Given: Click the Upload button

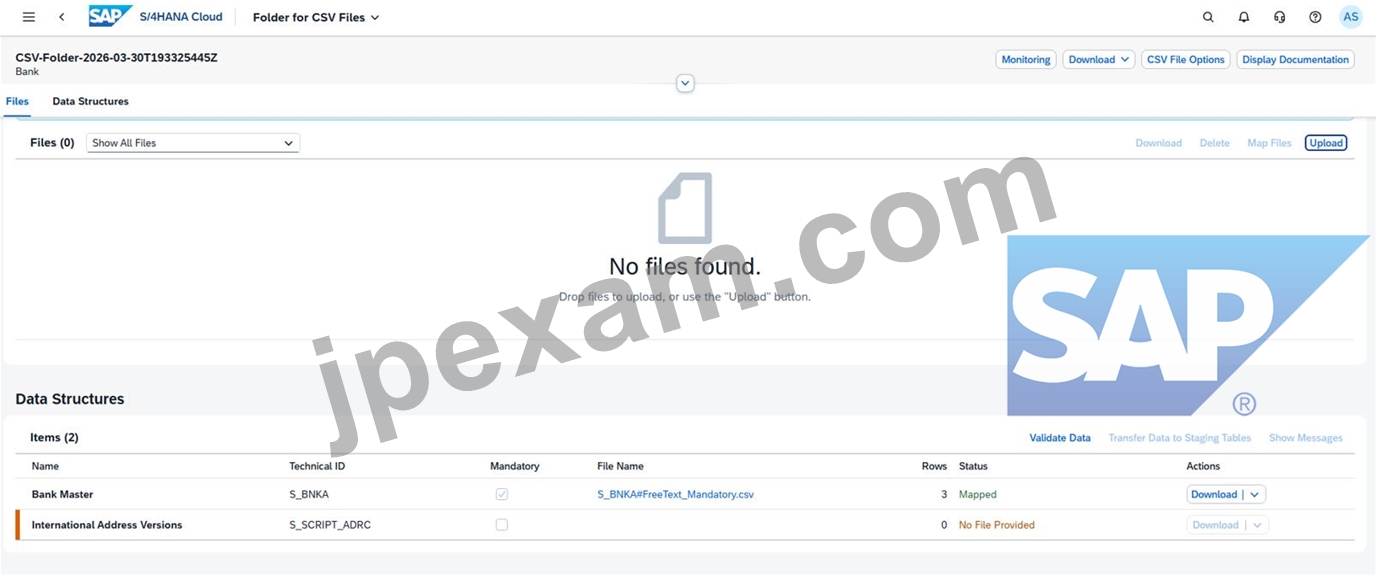Looking at the screenshot, I should 1326,143.
